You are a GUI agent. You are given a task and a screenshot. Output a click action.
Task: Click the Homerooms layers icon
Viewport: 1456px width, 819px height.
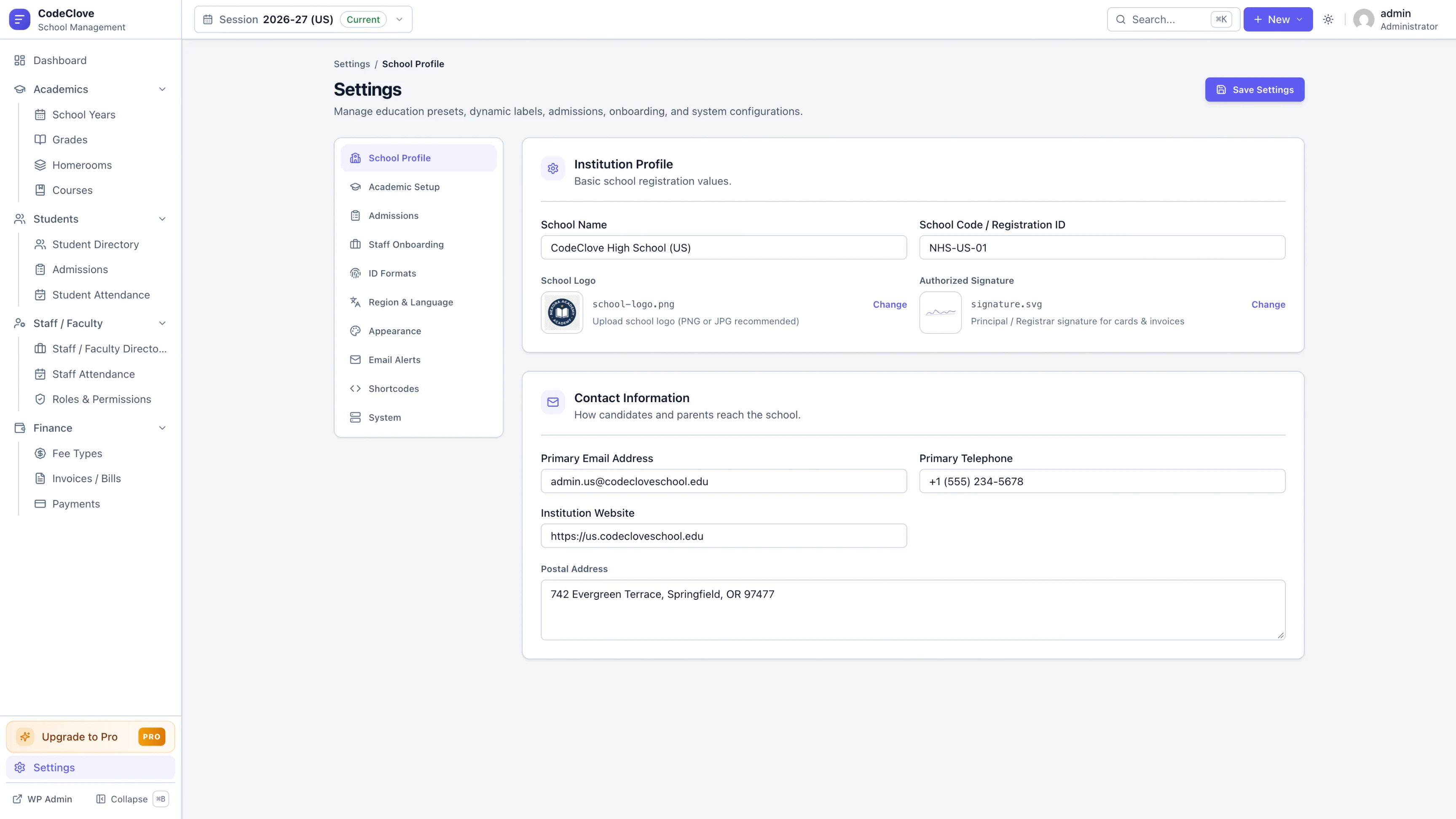click(40, 165)
